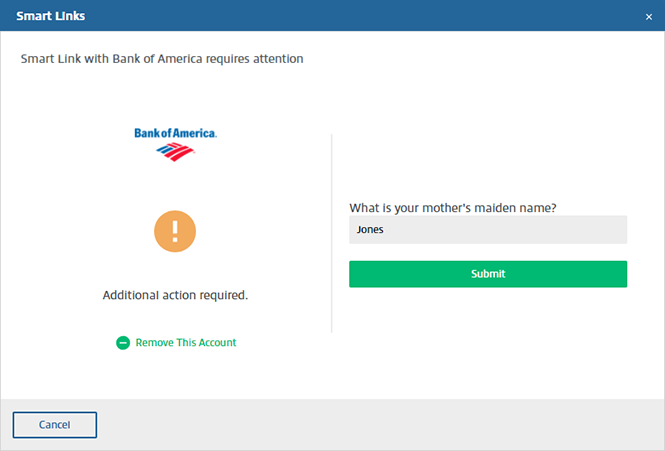665x451 pixels.
Task: Click the 'Additional action required.' message
Action: [175, 295]
